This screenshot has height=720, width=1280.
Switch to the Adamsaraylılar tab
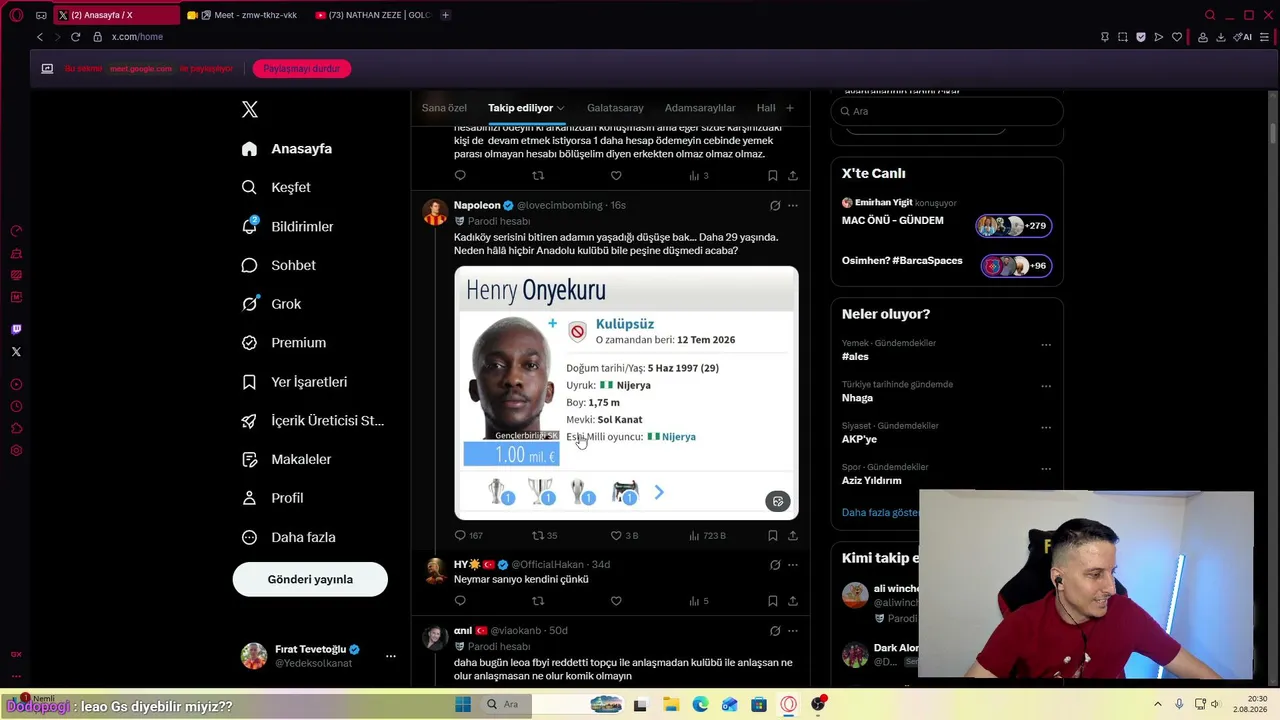pos(700,108)
